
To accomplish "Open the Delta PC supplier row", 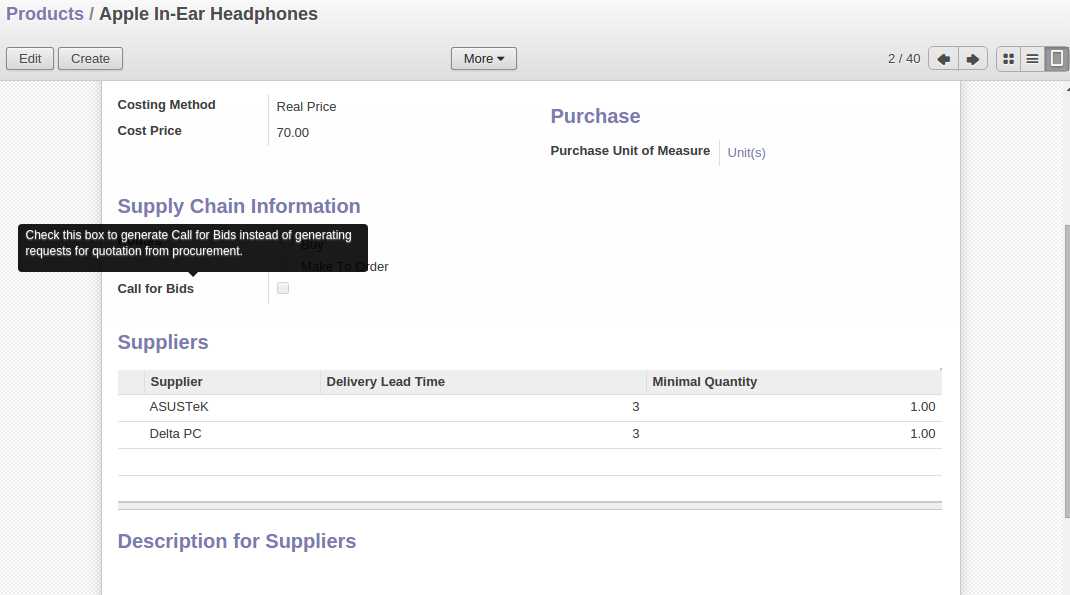I will (x=176, y=434).
